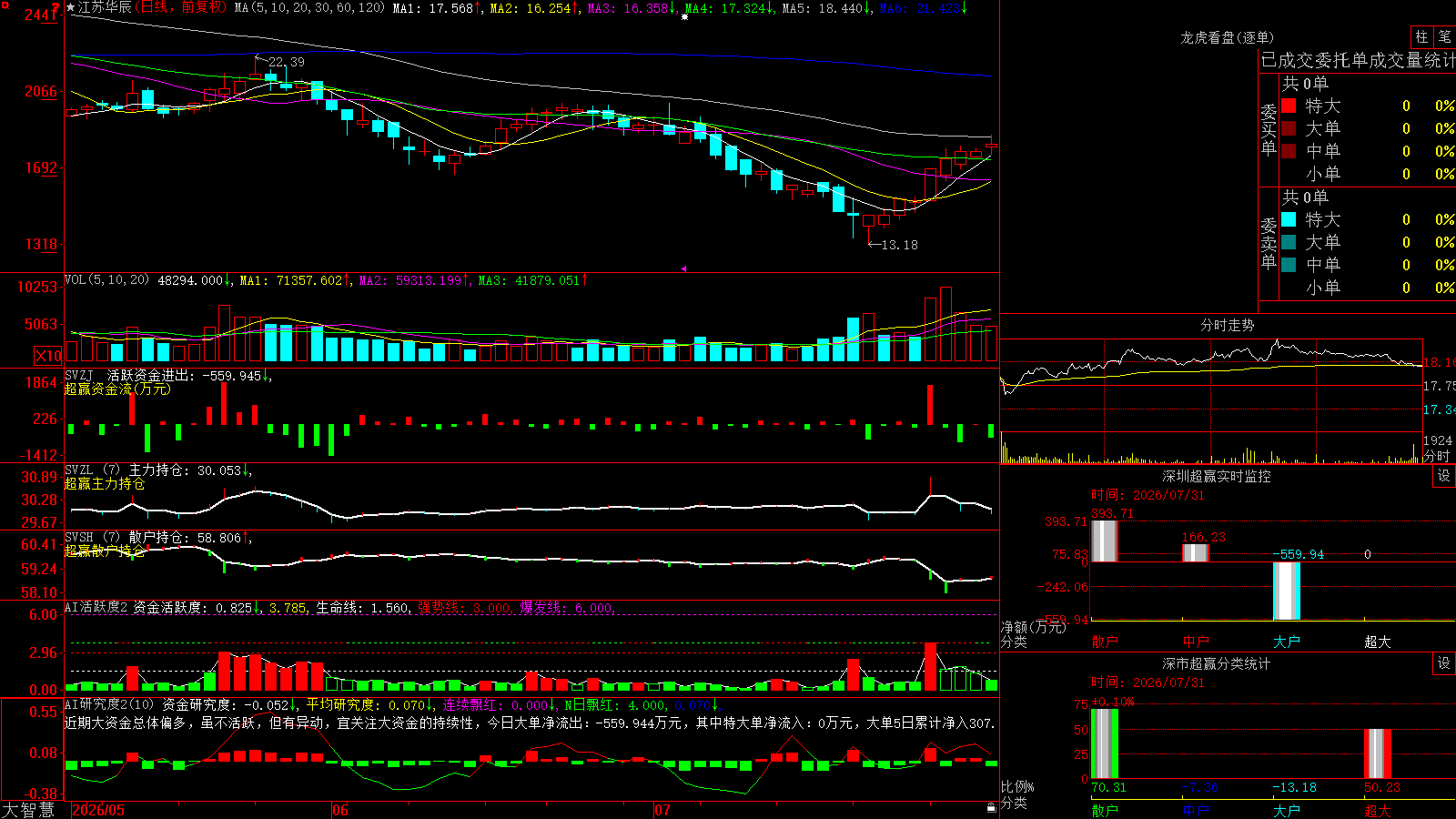The height and width of the screenshot is (819, 1456).
Task: Click the 已成交委托单成交量统计 header
Action: coord(1358,60)
